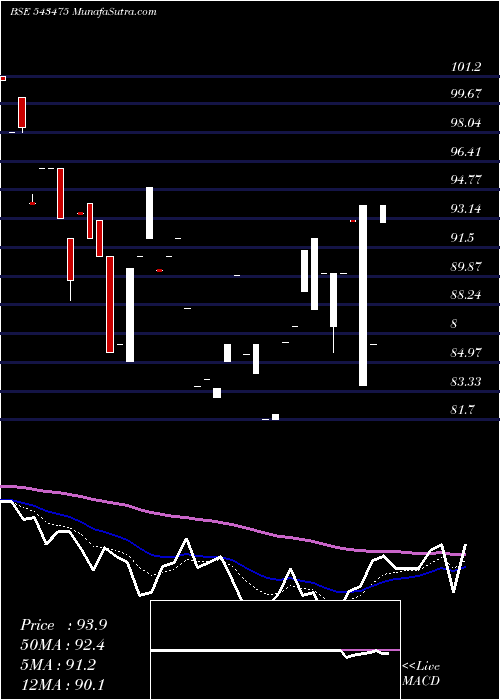Click the 83.33 price axis label
This screenshot has height=700, width=500.
[466, 381]
